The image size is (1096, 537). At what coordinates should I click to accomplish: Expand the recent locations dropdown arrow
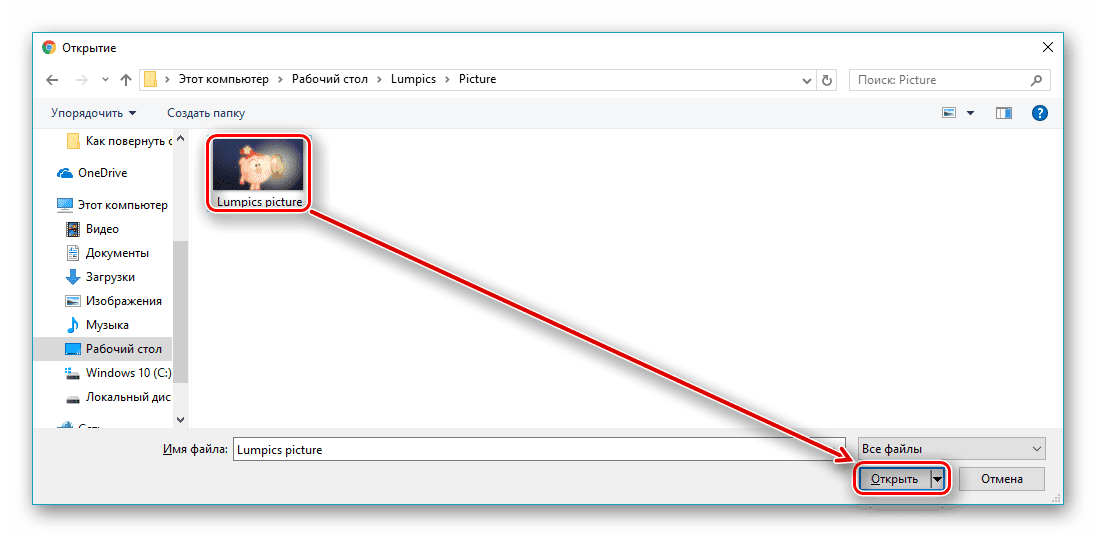pyautogui.click(x=106, y=80)
